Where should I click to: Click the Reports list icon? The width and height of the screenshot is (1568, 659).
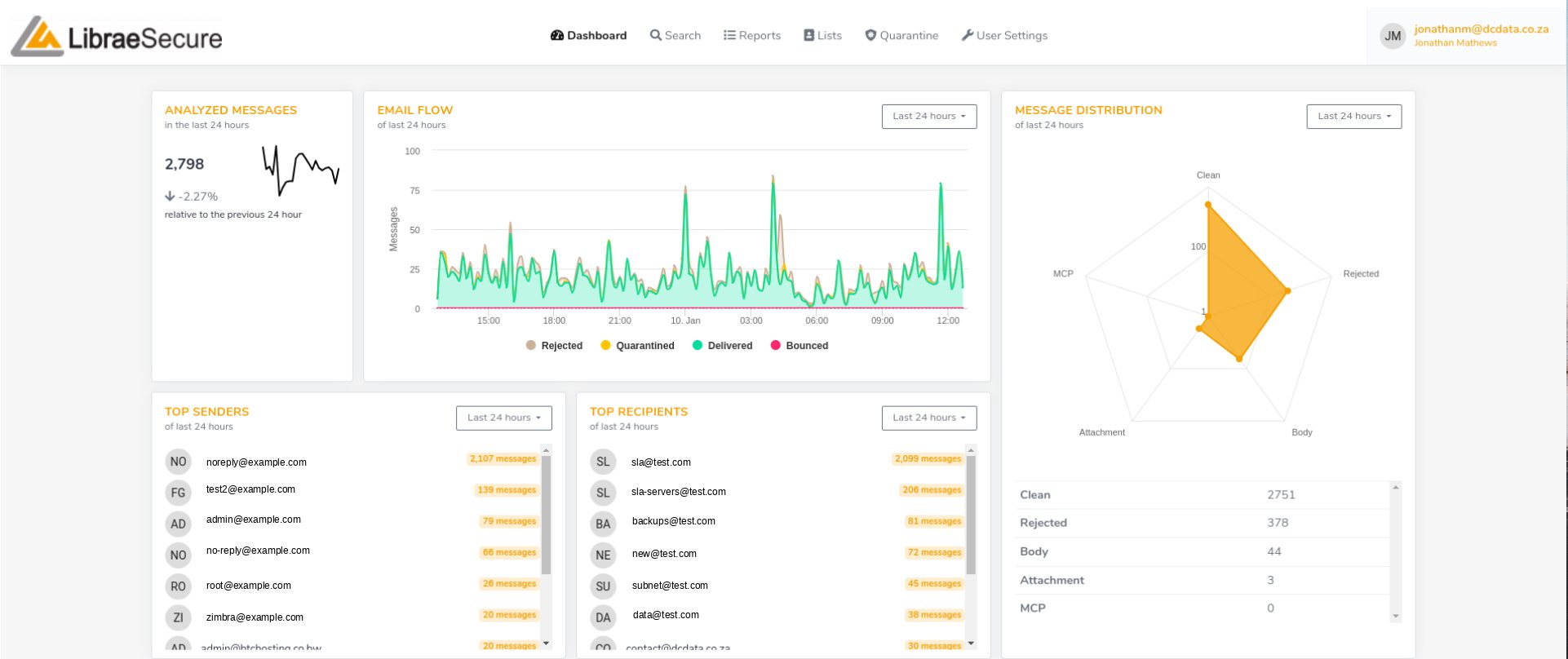pos(729,35)
